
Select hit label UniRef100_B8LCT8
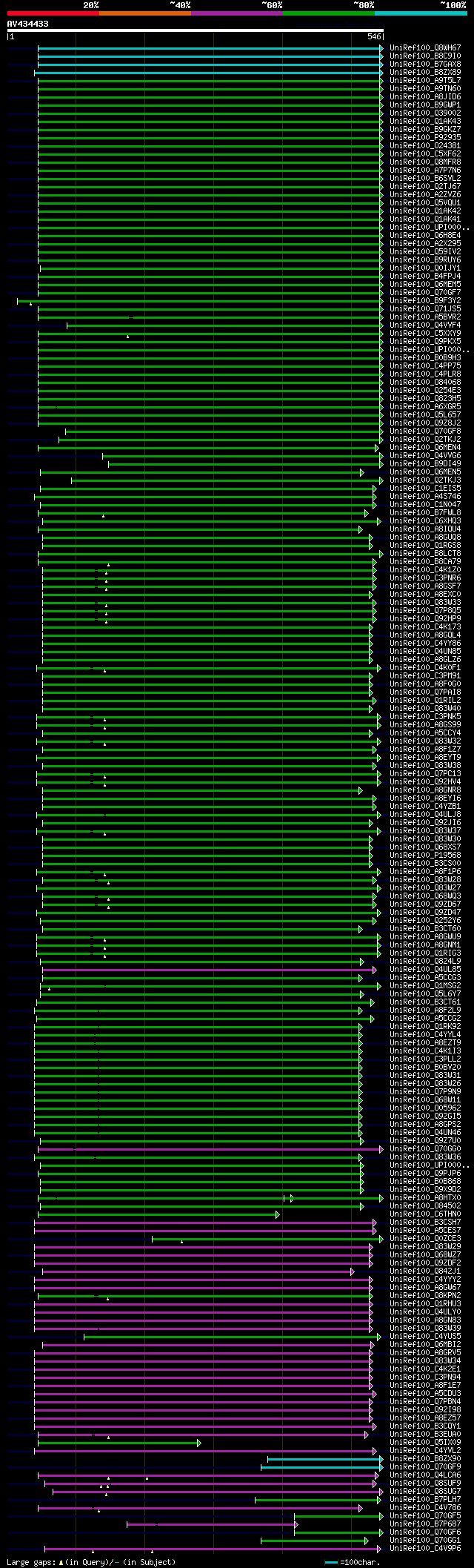click(425, 553)
